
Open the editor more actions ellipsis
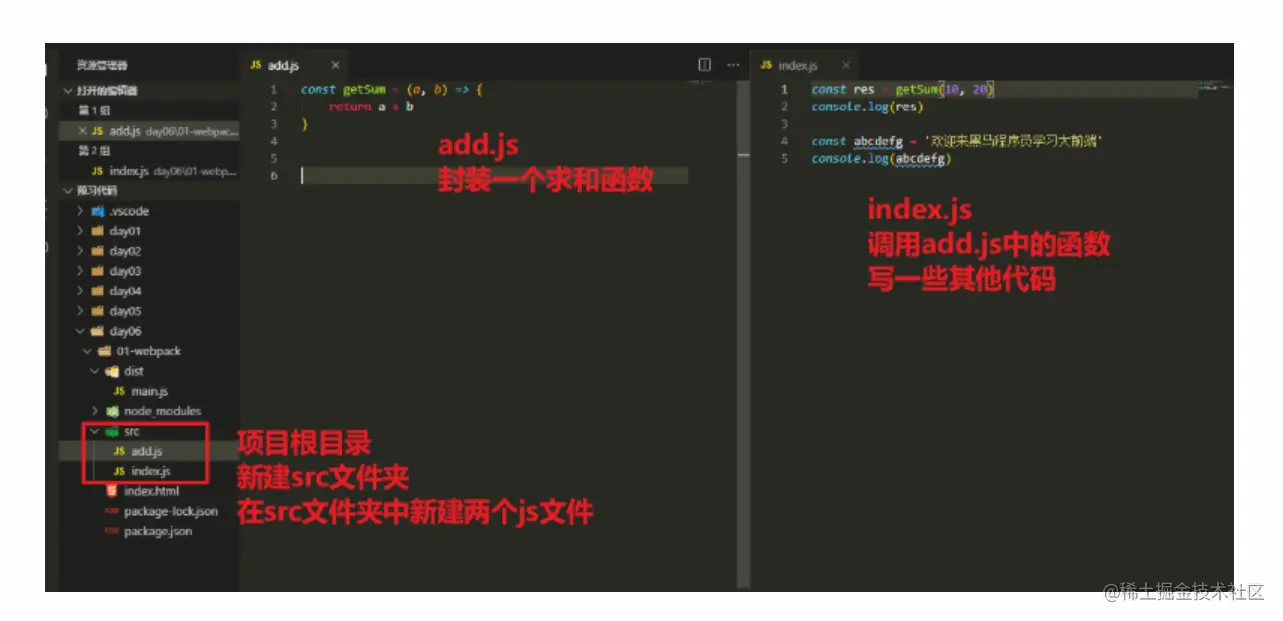pos(733,65)
